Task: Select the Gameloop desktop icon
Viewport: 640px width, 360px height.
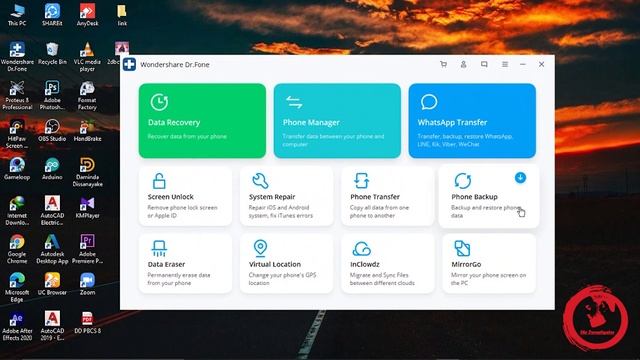Action: [x=17, y=169]
